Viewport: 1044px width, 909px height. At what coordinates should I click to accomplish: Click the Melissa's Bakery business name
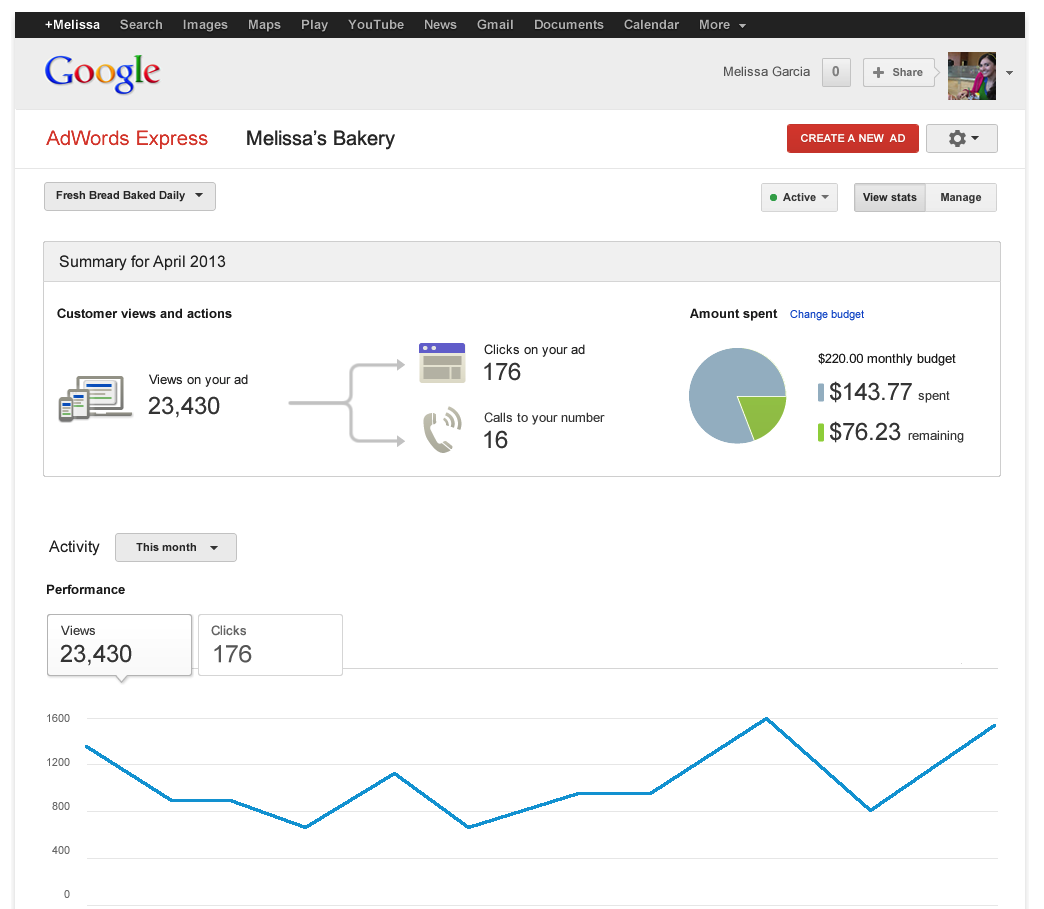click(320, 139)
